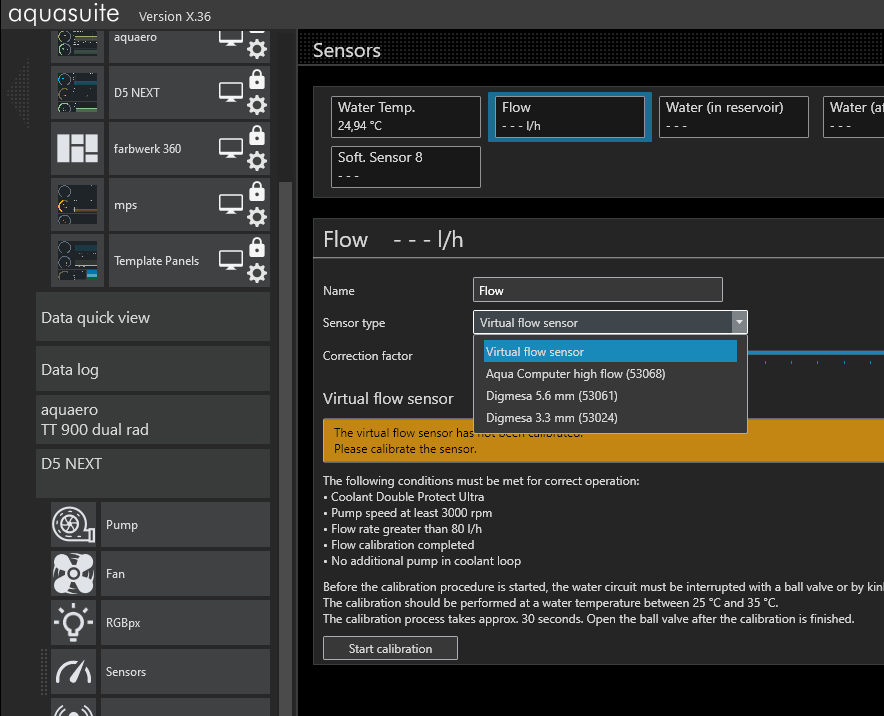Screen dimensions: 884x716
Task: Toggle the lock on D5 NEXT page
Action: (x=257, y=79)
